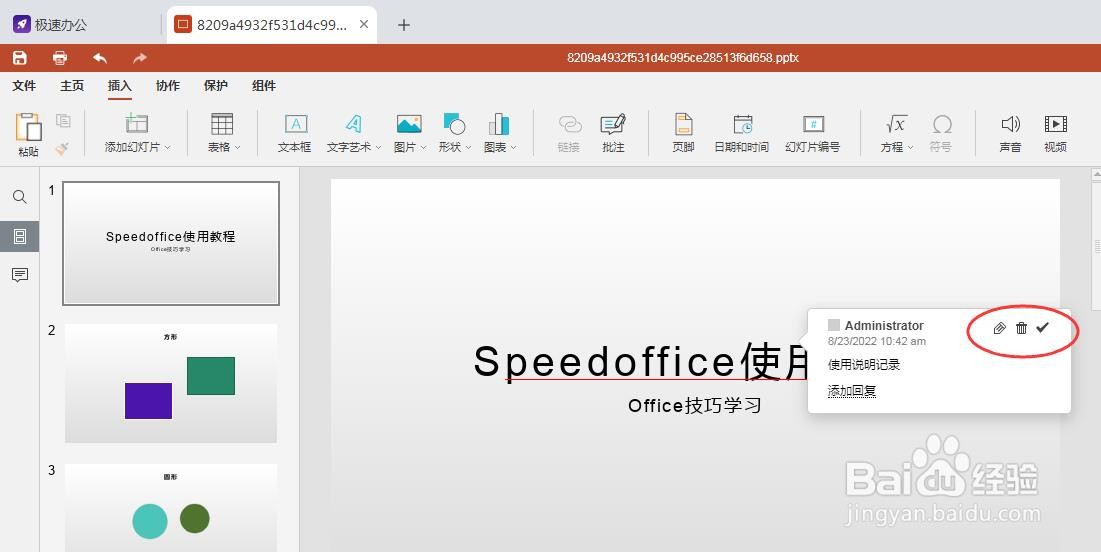
Task: Click the 方程 equation icon
Action: (x=896, y=124)
